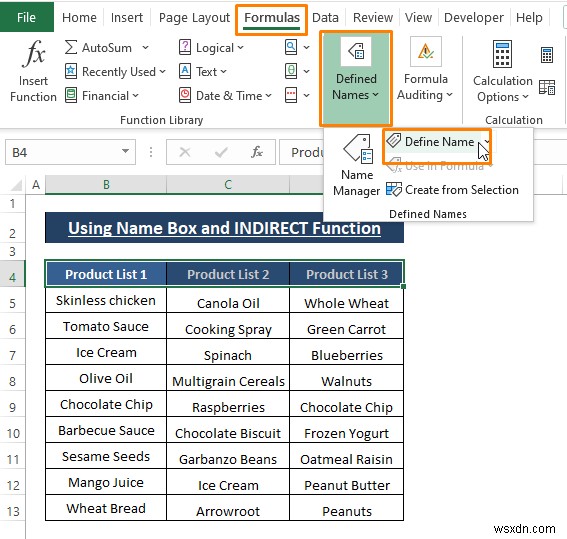
Task: Click the Defined Names tag icon
Action: coord(356,51)
